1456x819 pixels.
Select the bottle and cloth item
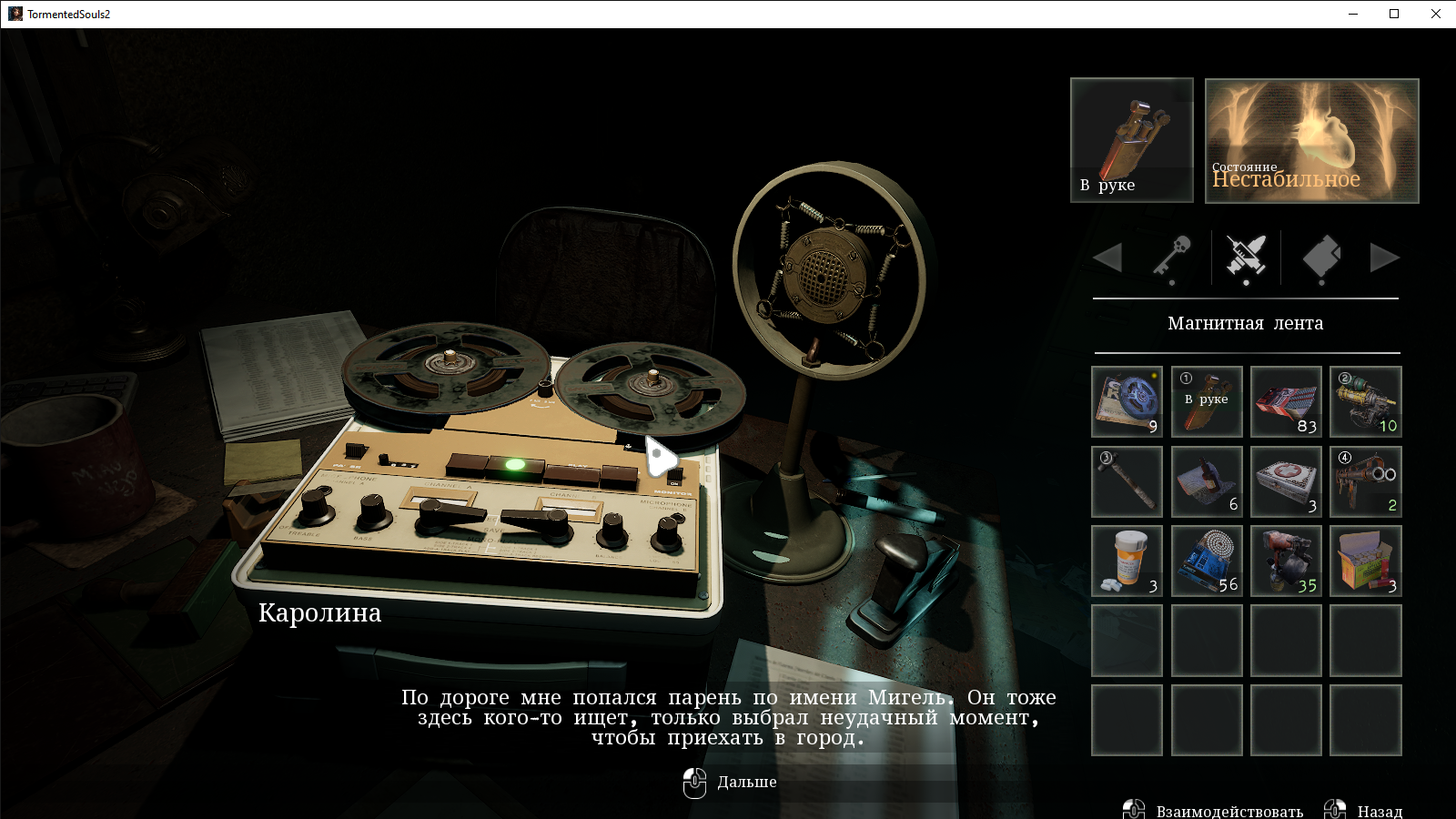1207,481
